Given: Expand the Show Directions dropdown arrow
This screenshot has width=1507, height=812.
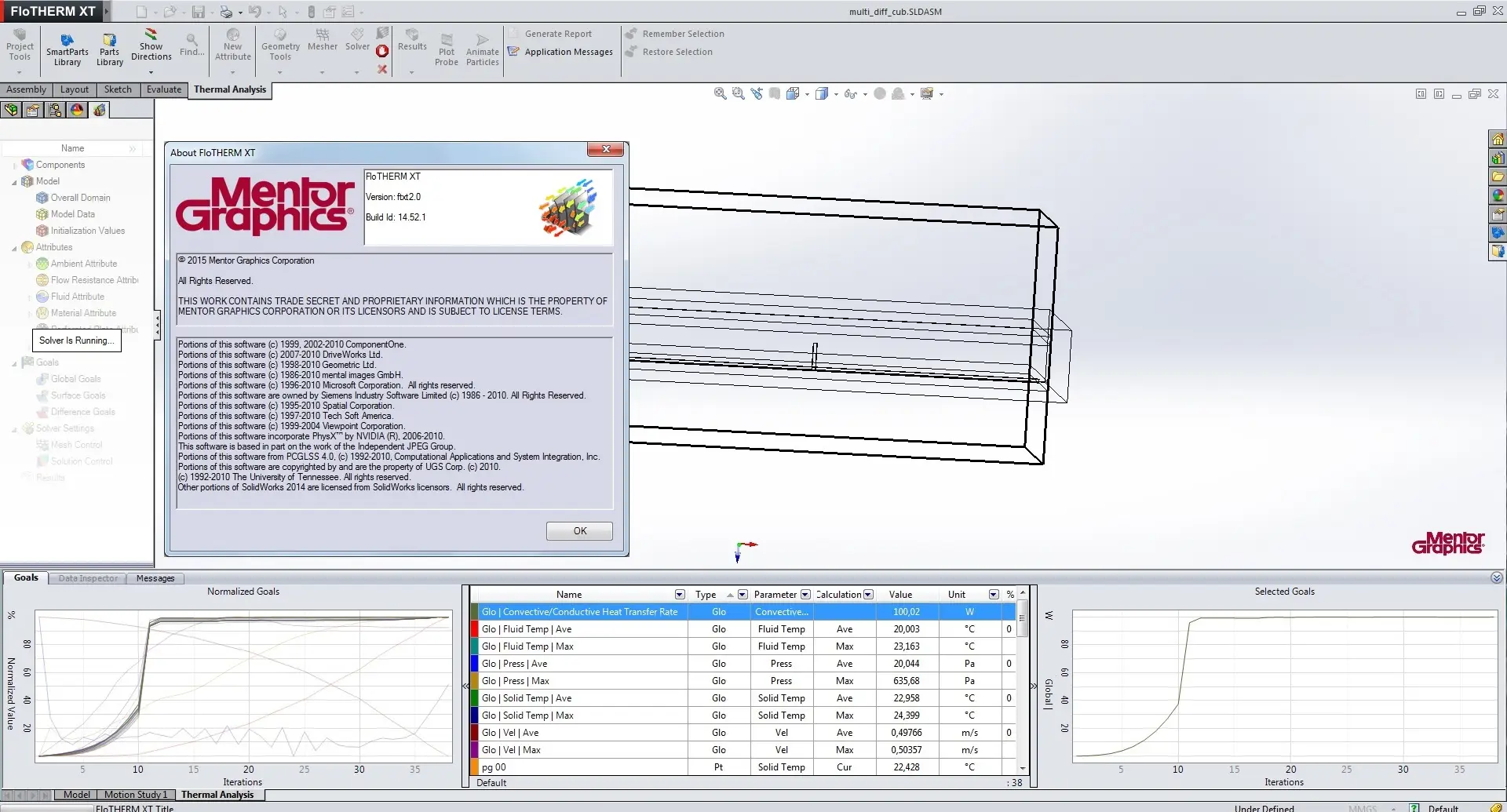Looking at the screenshot, I should coord(151,72).
